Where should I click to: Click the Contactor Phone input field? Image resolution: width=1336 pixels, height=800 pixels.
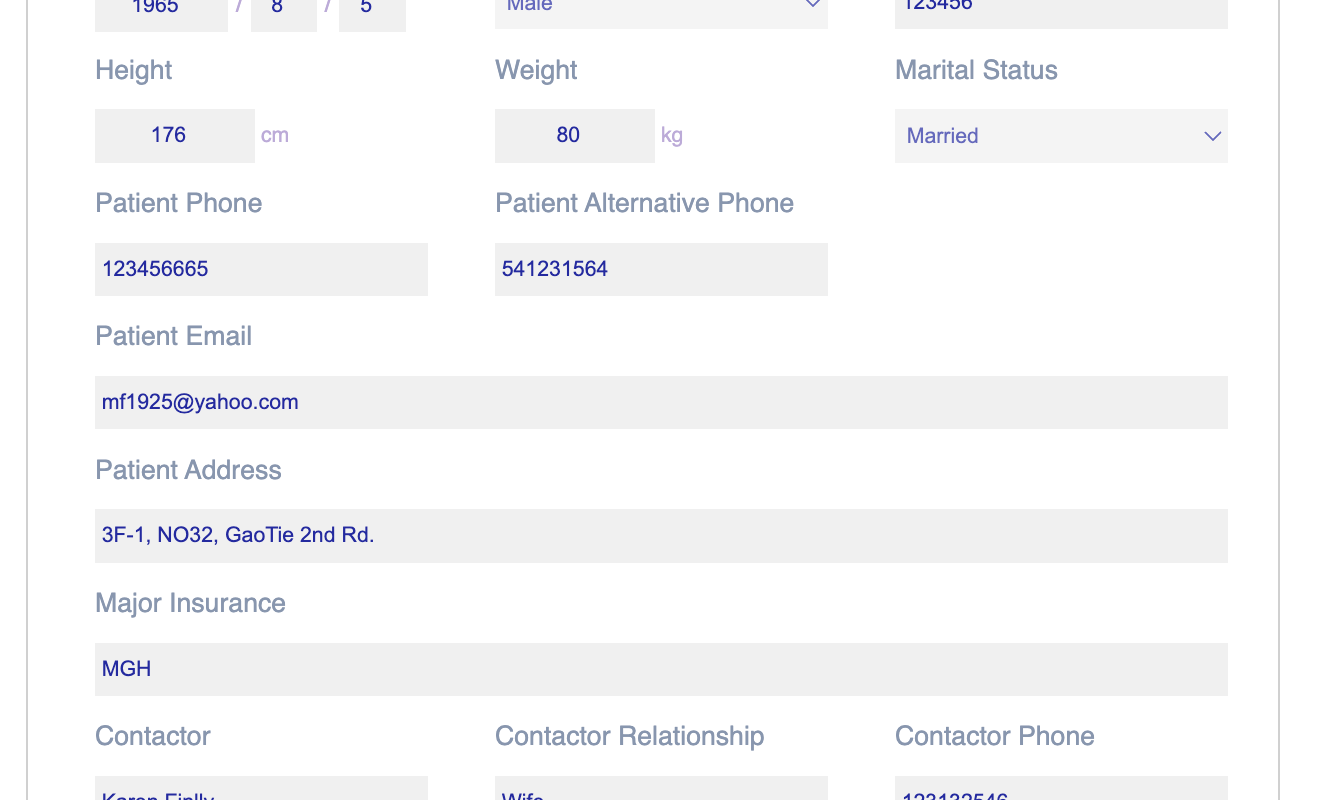tap(1060, 790)
